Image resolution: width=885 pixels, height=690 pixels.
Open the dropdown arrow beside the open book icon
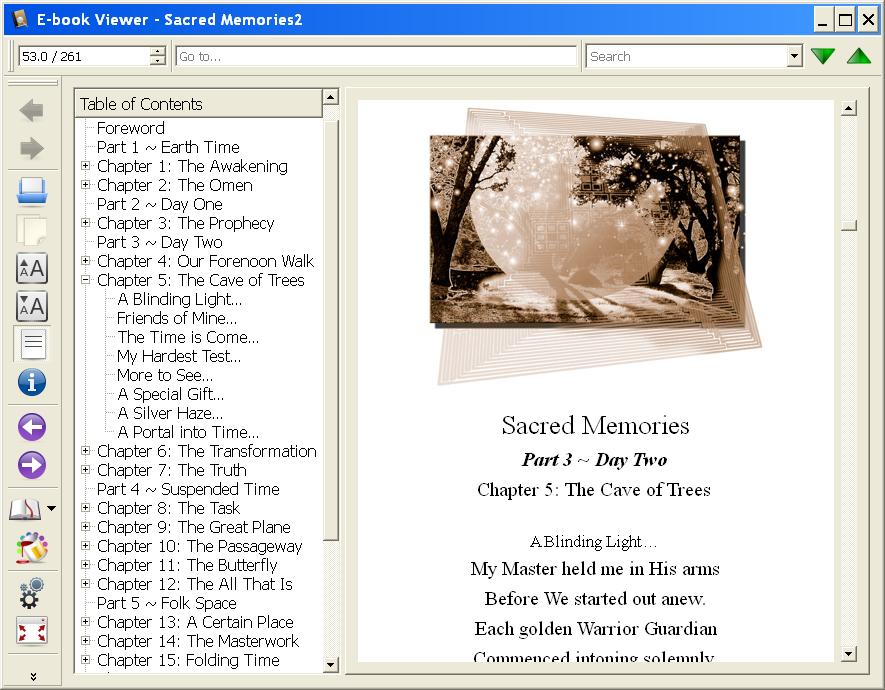tap(51, 508)
